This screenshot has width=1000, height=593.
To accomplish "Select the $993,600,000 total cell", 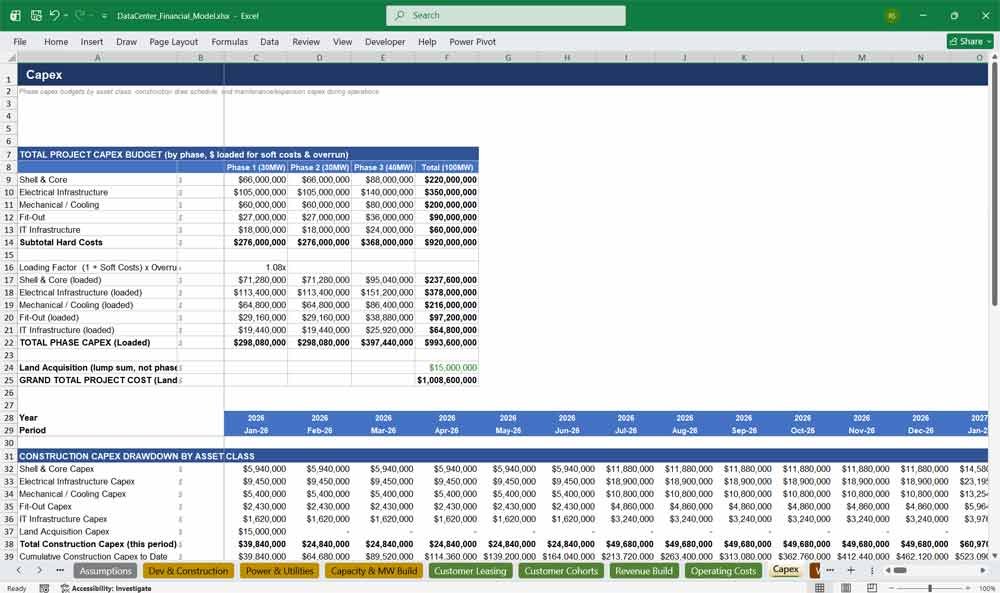I will pyautogui.click(x=446, y=342).
